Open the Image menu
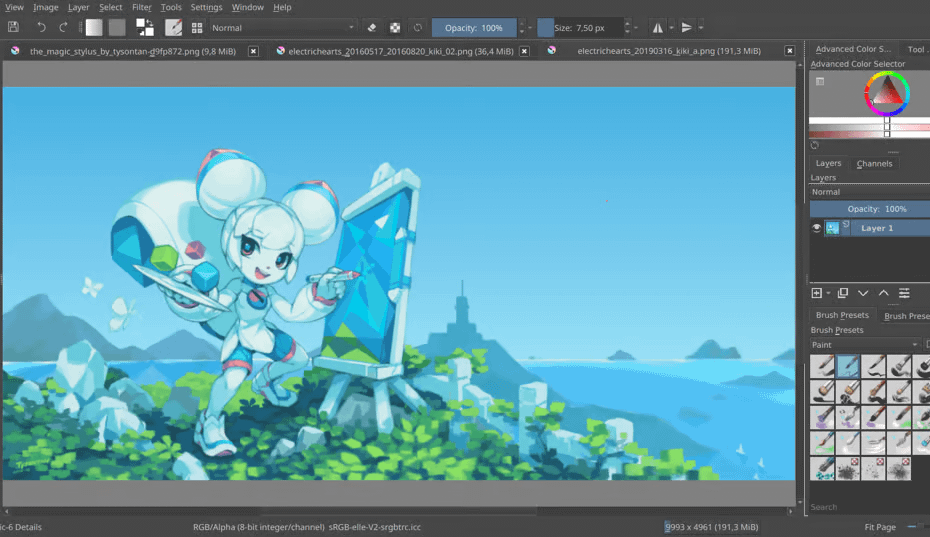The image size is (930, 537). click(x=46, y=7)
